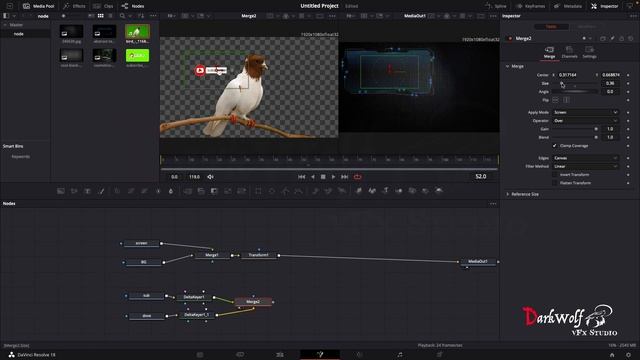Switch to the Edit page
The image size is (640, 360).
(x=280, y=355)
